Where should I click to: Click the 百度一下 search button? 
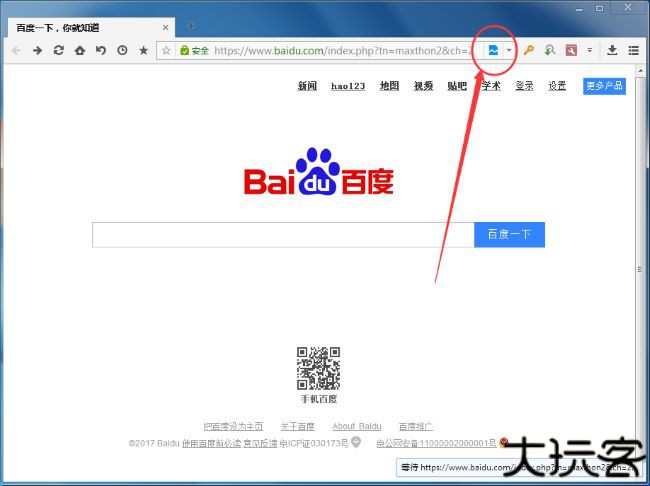coord(509,235)
